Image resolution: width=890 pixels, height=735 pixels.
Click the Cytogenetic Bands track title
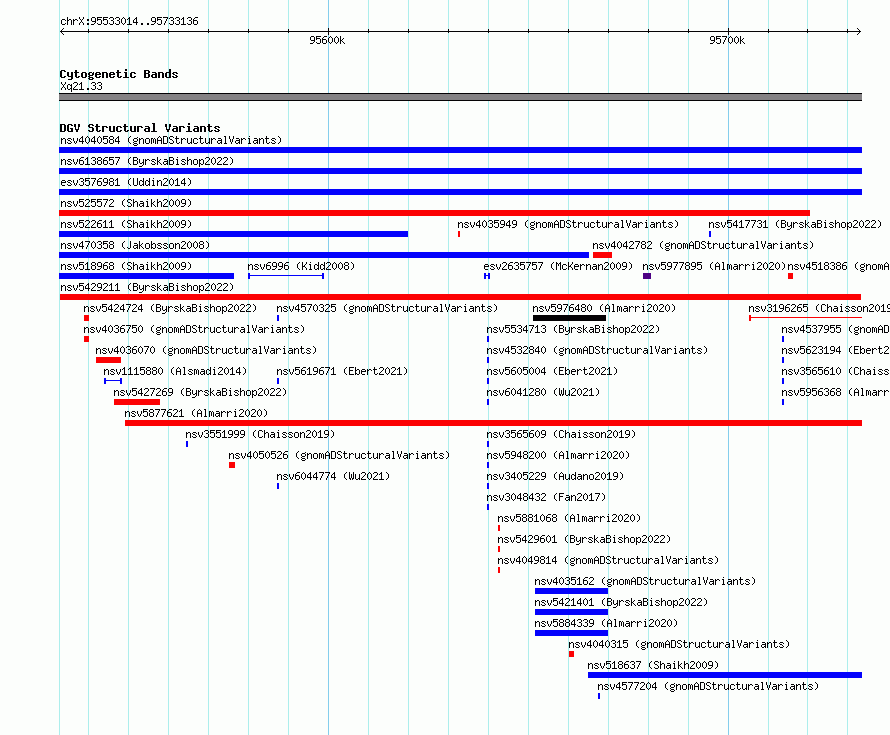[x=119, y=74]
